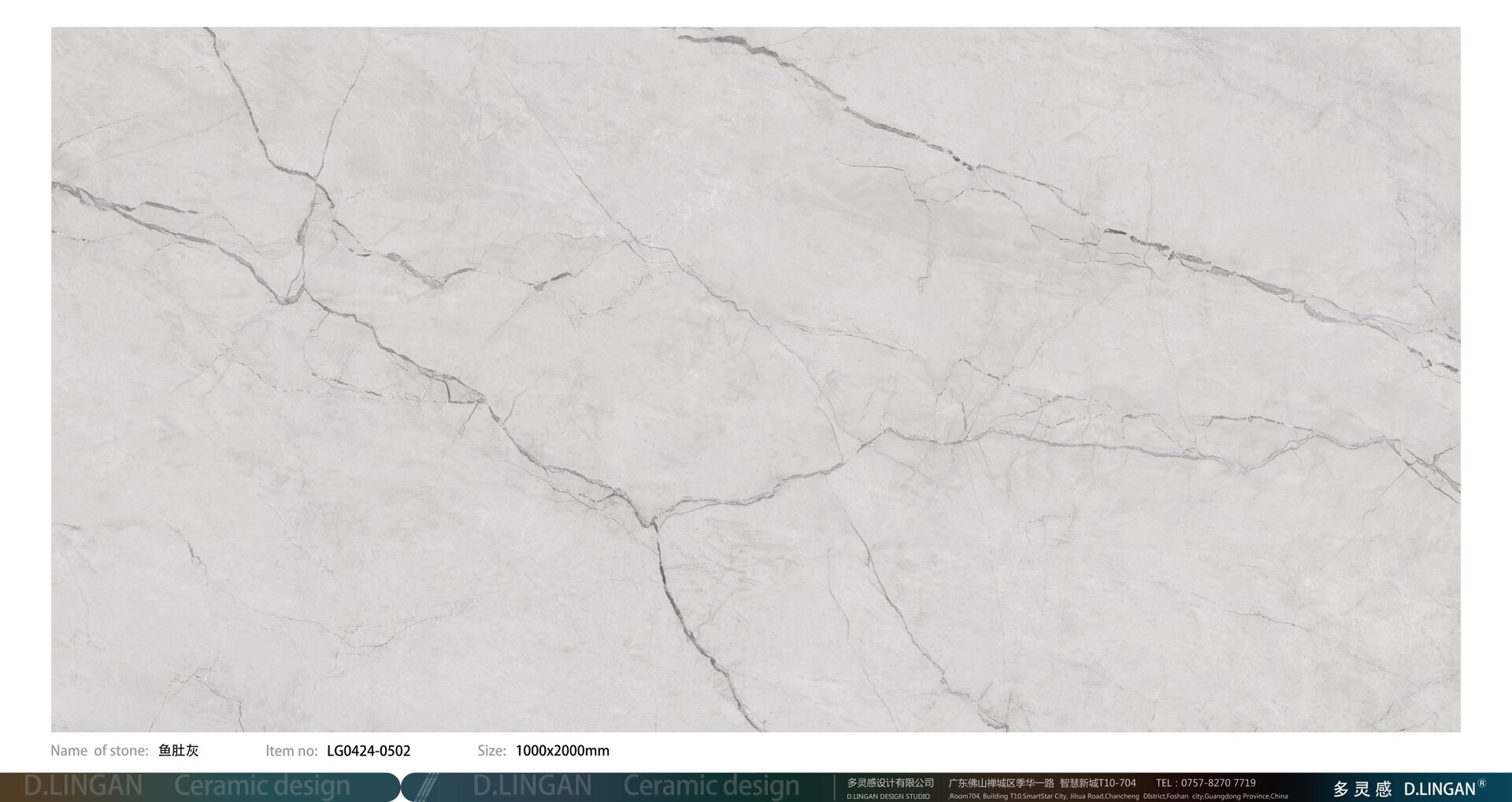
Task: Click the D.LINGAN watermark on the brown banner
Action: click(83, 786)
